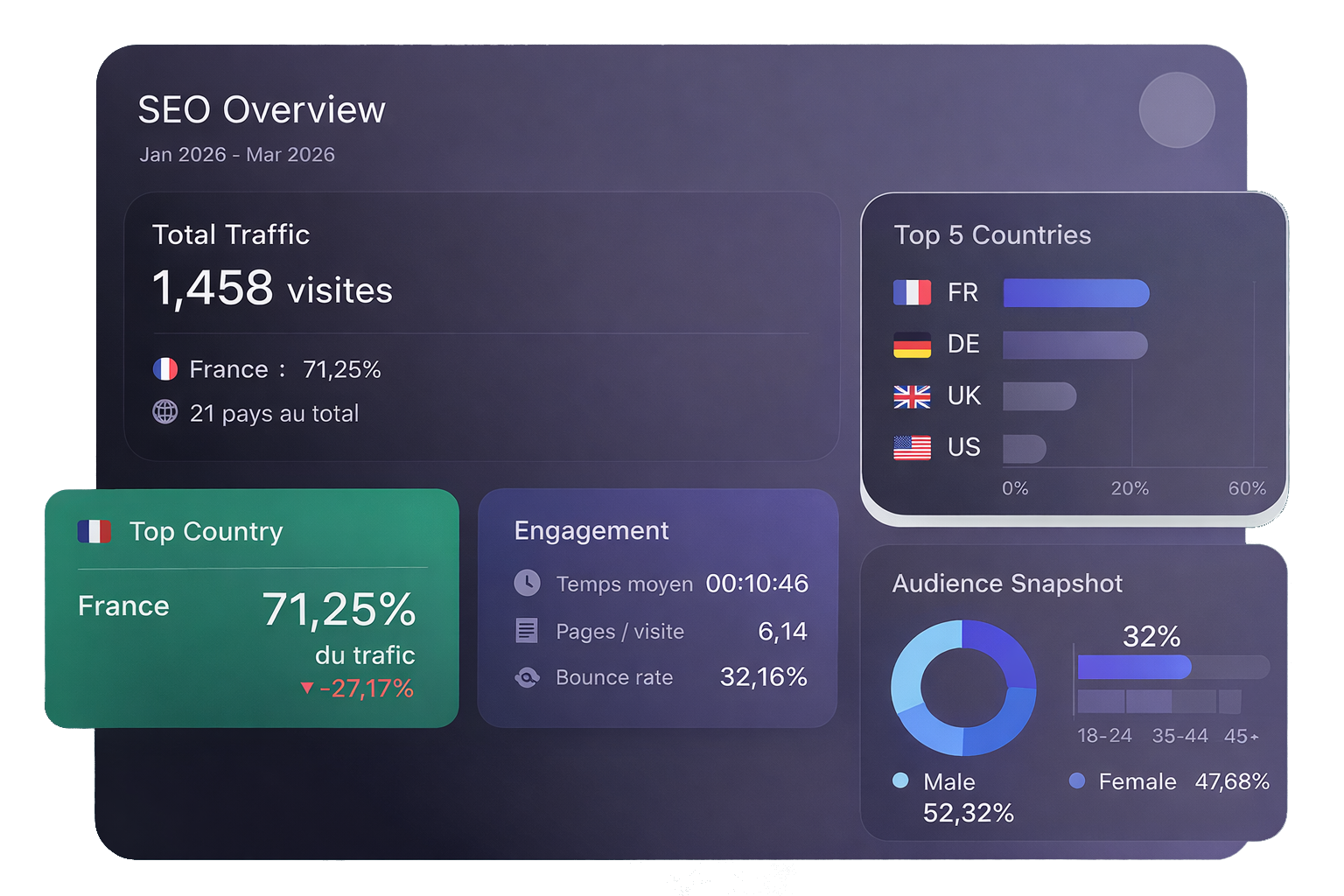
Task: Click the clock icon beside Temps moyen
Action: click(527, 583)
